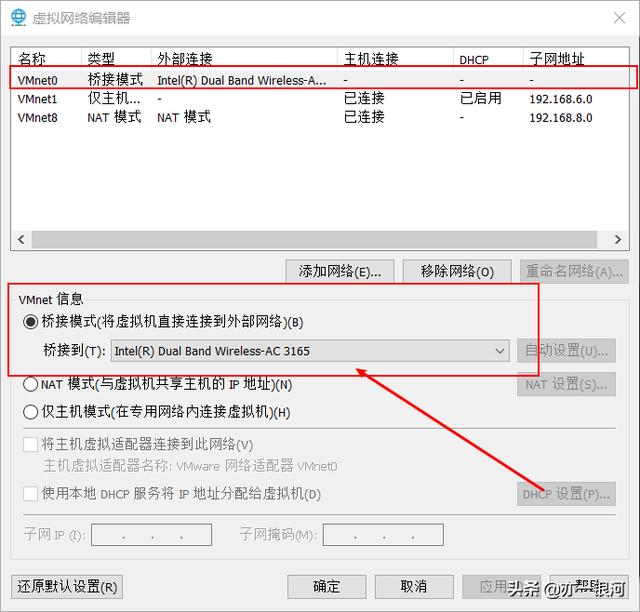Click the 192.168.6.0 subnet address cell
The width and height of the screenshot is (640, 612).
561,99
